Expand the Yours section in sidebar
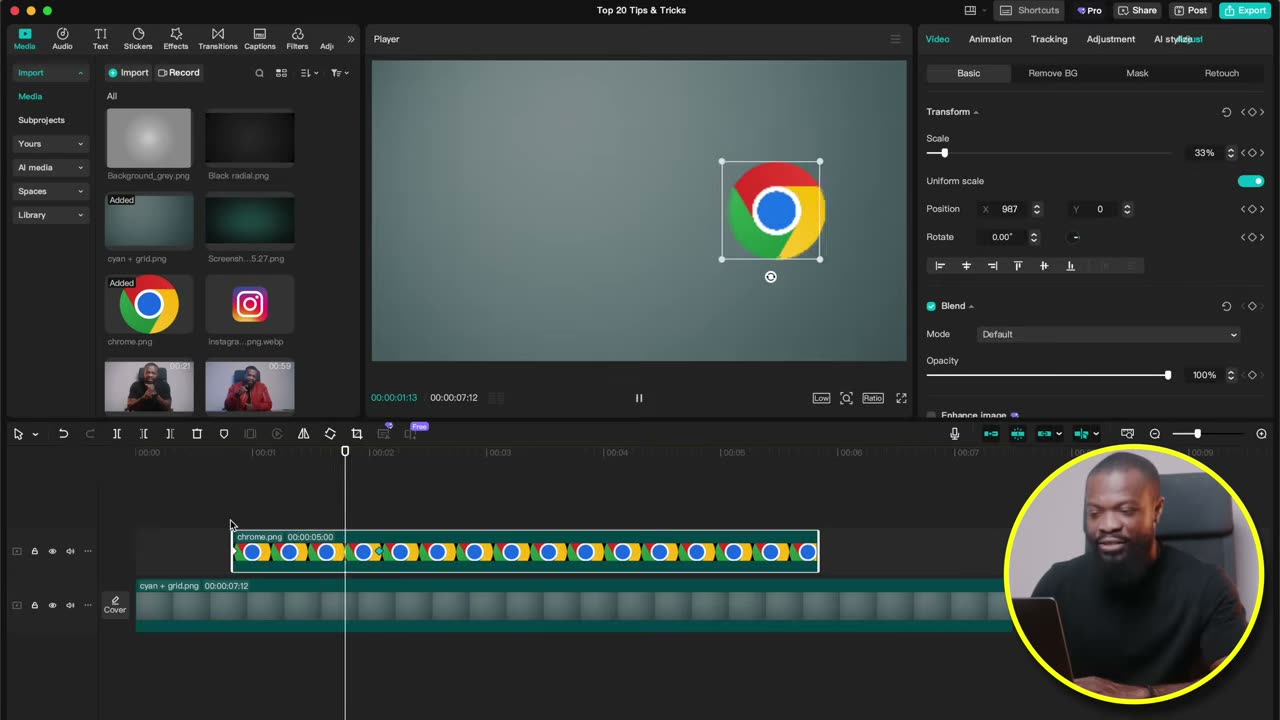 point(51,144)
